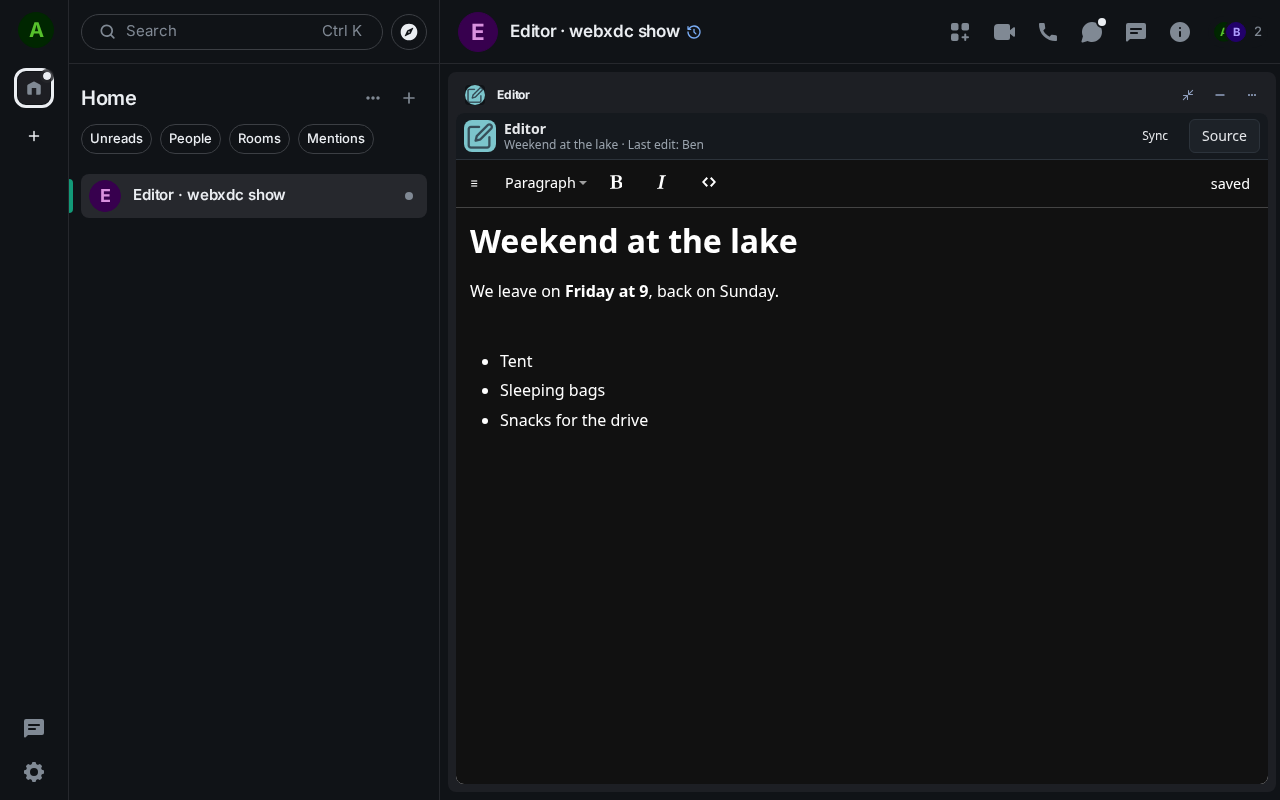Click the saved status text
This screenshot has height=800, width=1280.
pos(1230,184)
